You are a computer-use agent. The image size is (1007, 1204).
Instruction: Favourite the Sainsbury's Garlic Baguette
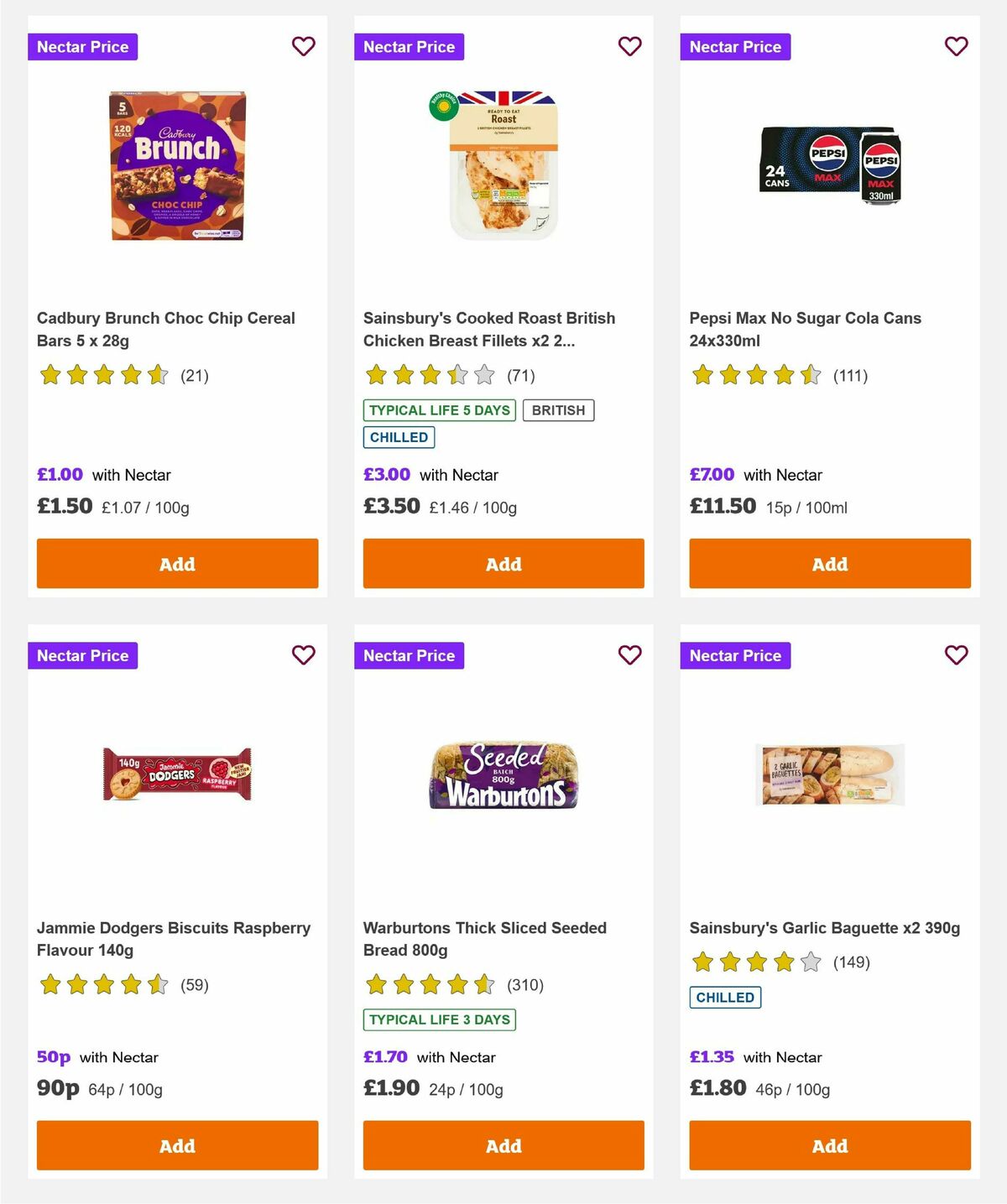[x=956, y=654]
